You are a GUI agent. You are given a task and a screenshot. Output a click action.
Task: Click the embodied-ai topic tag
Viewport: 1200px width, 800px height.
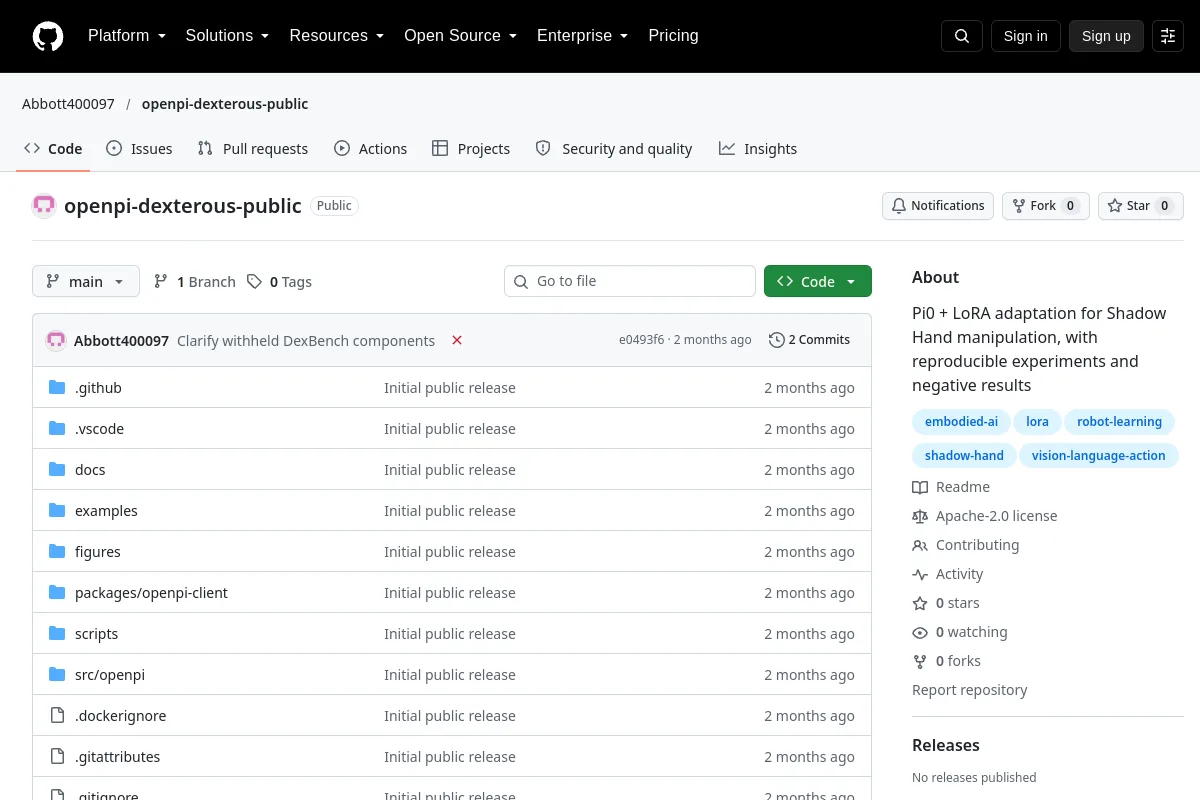[961, 422]
